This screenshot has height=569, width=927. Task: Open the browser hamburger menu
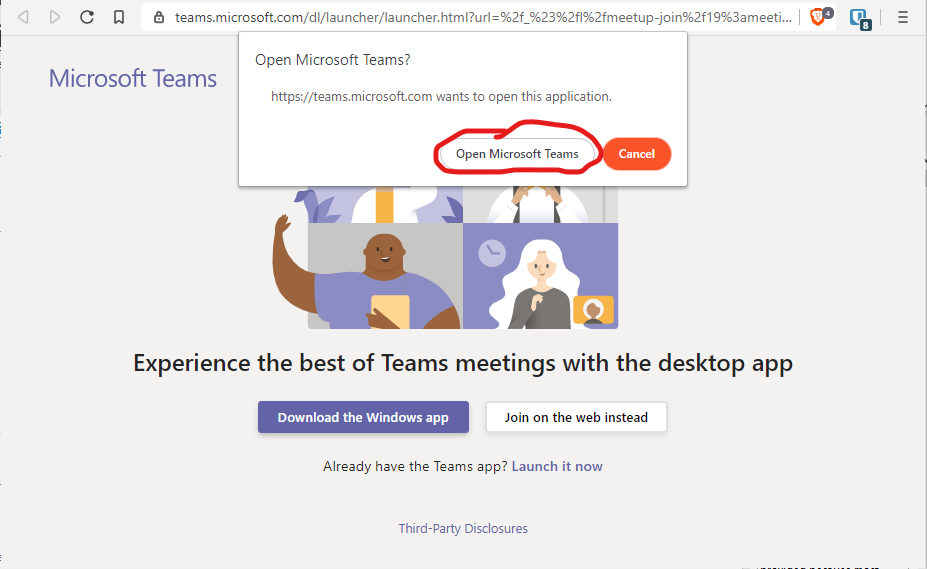point(903,17)
